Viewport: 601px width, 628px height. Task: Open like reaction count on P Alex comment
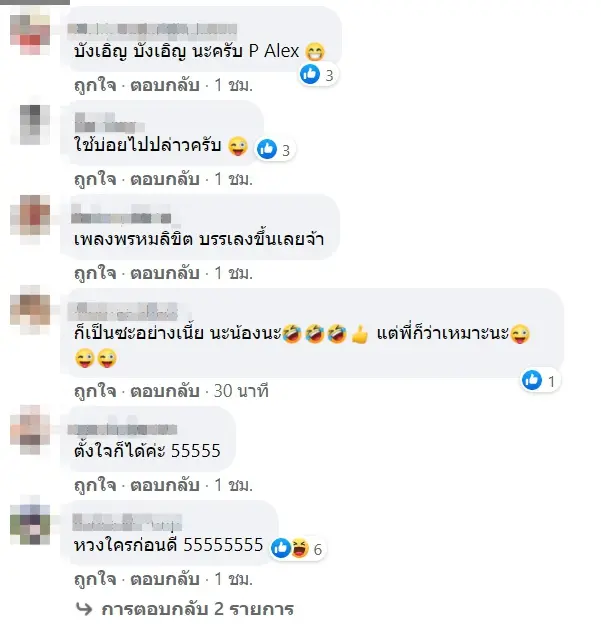319,74
